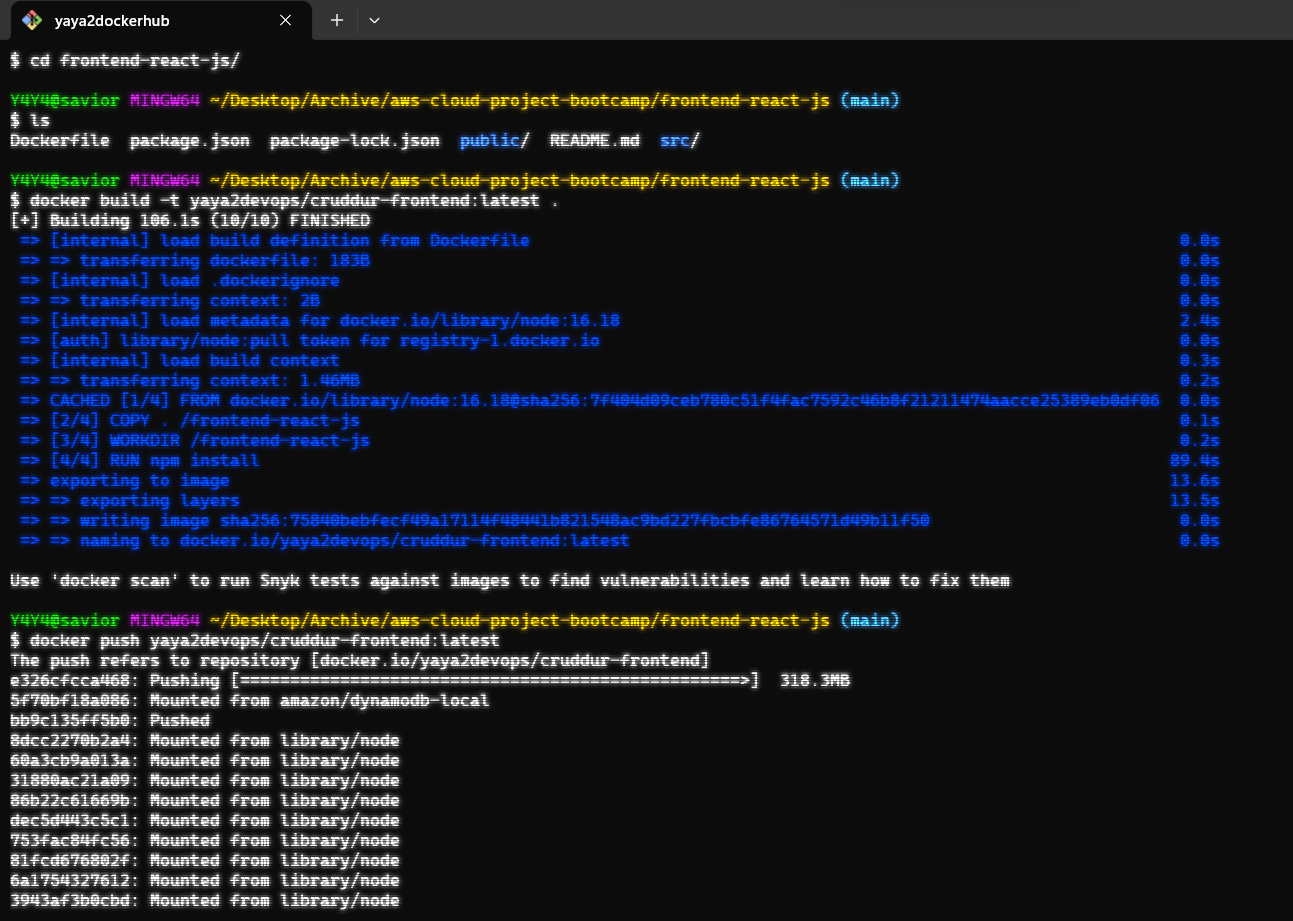Click the '[4/4] RUN npm install' step
The image size is (1293, 921).
140,460
